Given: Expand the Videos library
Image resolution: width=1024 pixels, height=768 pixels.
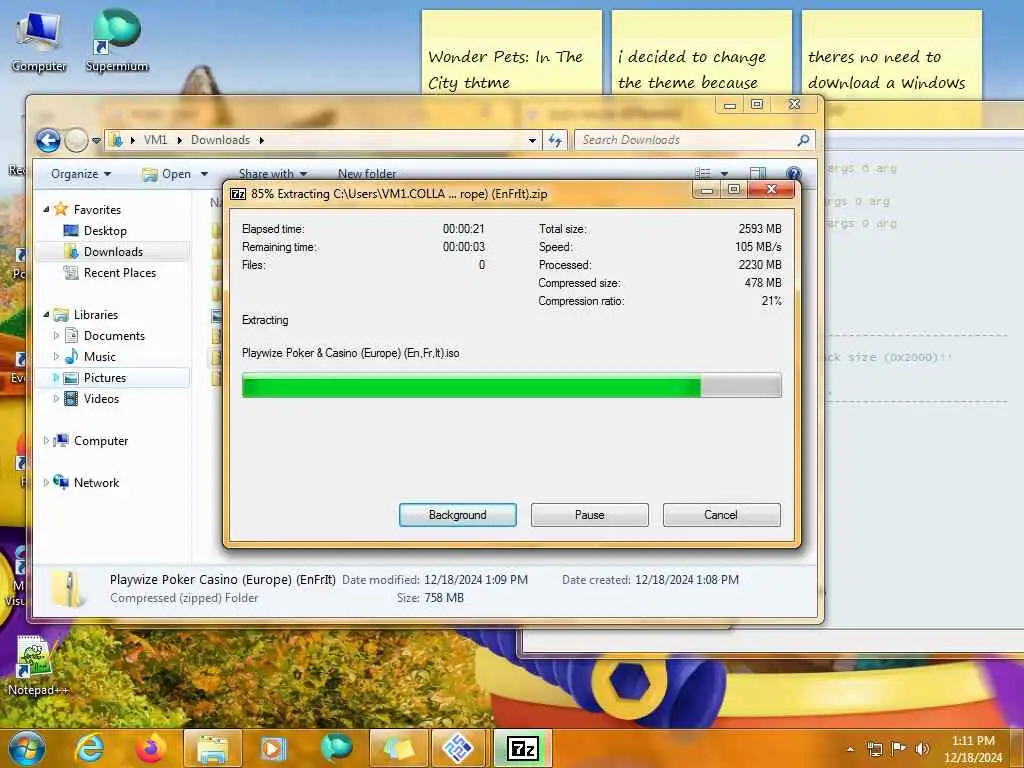Looking at the screenshot, I should tap(56, 398).
